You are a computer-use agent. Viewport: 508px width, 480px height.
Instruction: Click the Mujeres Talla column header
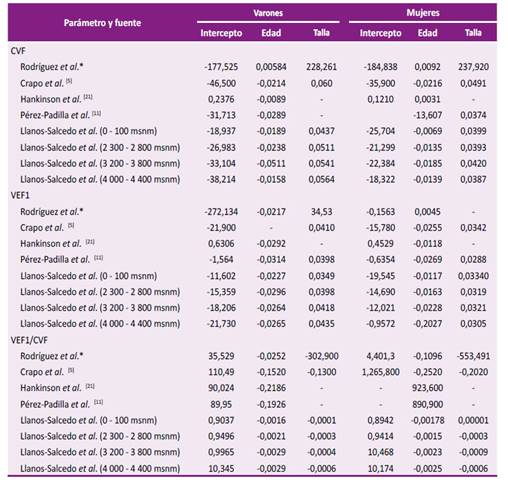point(473,33)
